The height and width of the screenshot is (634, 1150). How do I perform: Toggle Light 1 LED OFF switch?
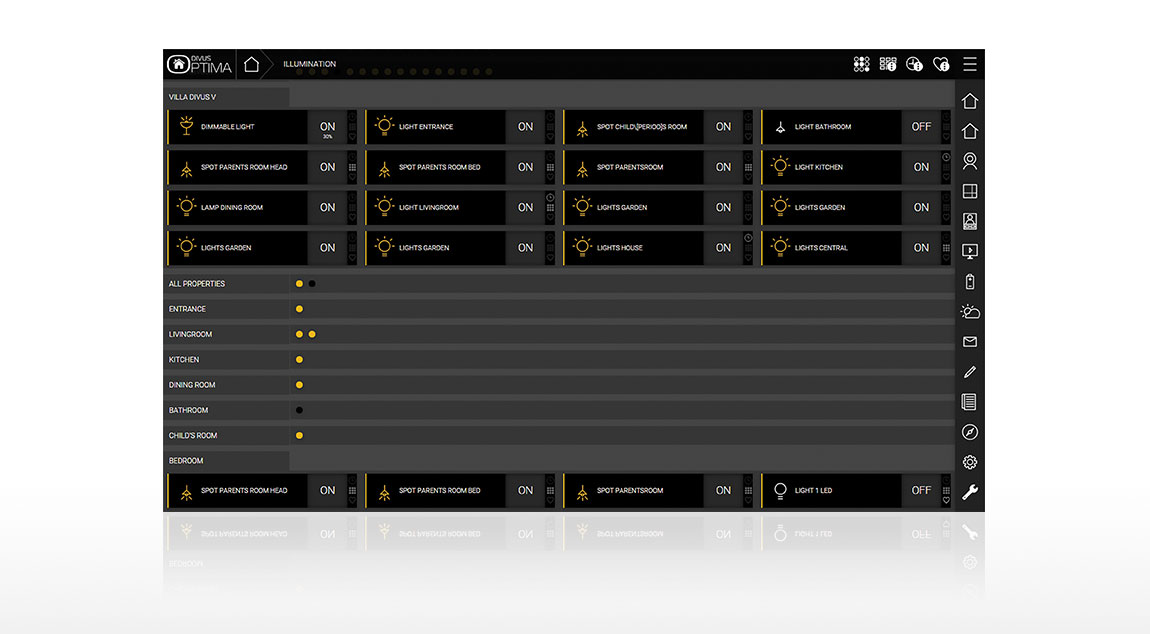click(920, 491)
